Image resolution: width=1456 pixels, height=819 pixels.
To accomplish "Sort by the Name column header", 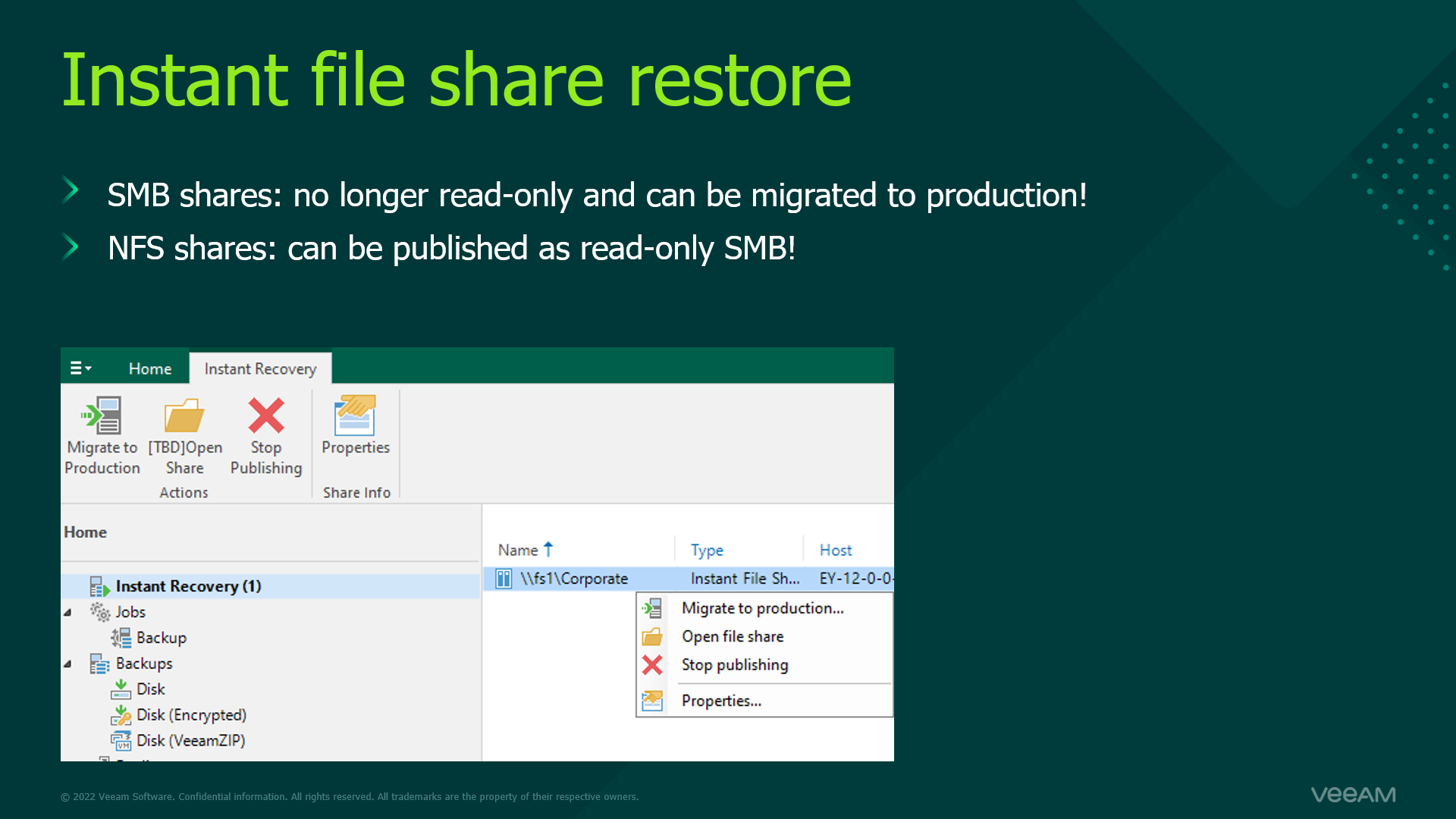I will coord(518,551).
